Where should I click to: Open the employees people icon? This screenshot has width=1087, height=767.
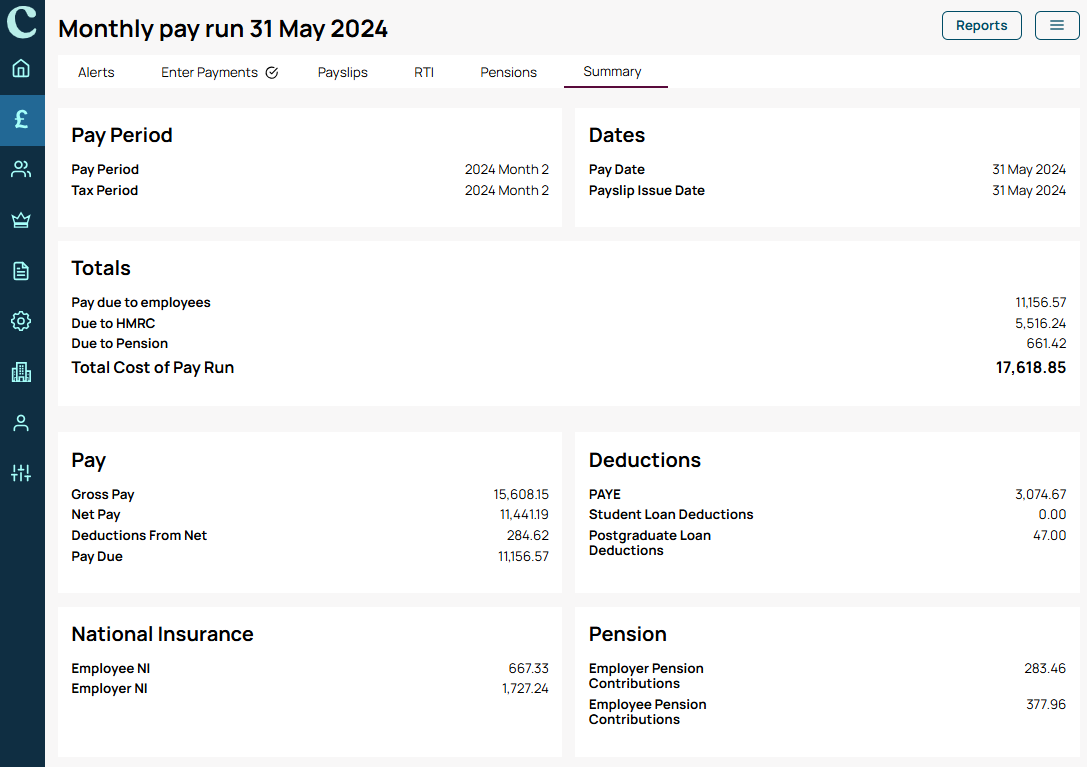click(21, 169)
